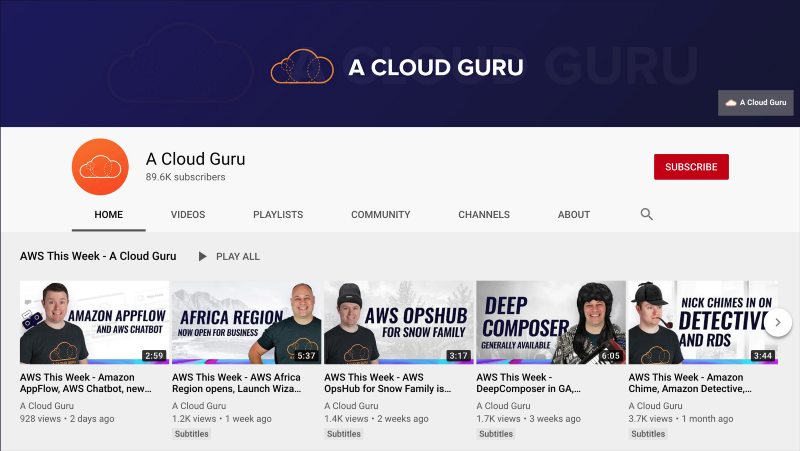Click Play All text for the playlist
This screenshot has width=800, height=451.
point(238,257)
